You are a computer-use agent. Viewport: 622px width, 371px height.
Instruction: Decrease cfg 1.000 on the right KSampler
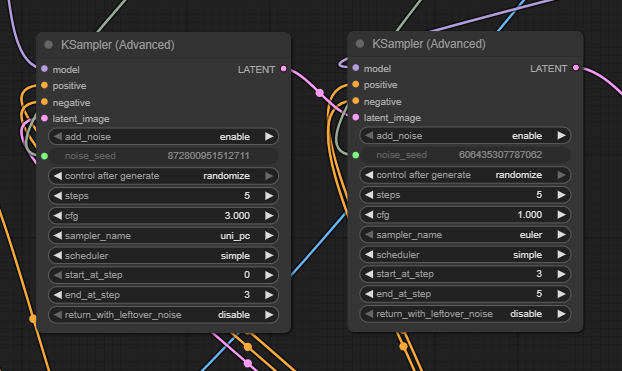(369, 215)
